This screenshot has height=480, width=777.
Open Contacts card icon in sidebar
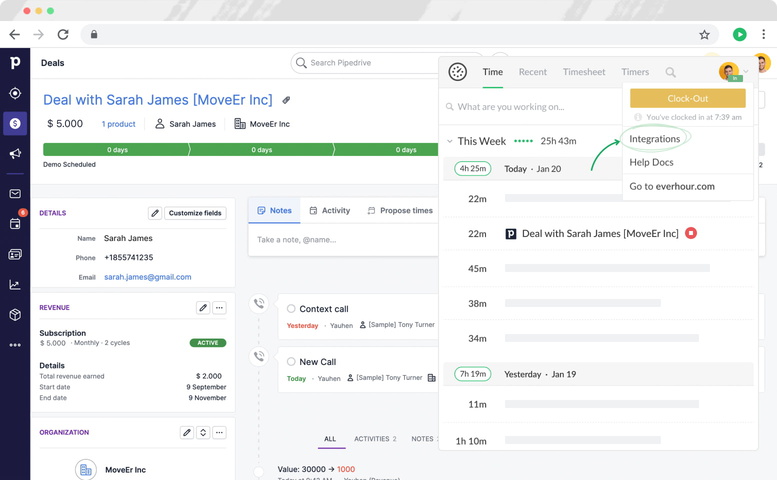coord(15,255)
